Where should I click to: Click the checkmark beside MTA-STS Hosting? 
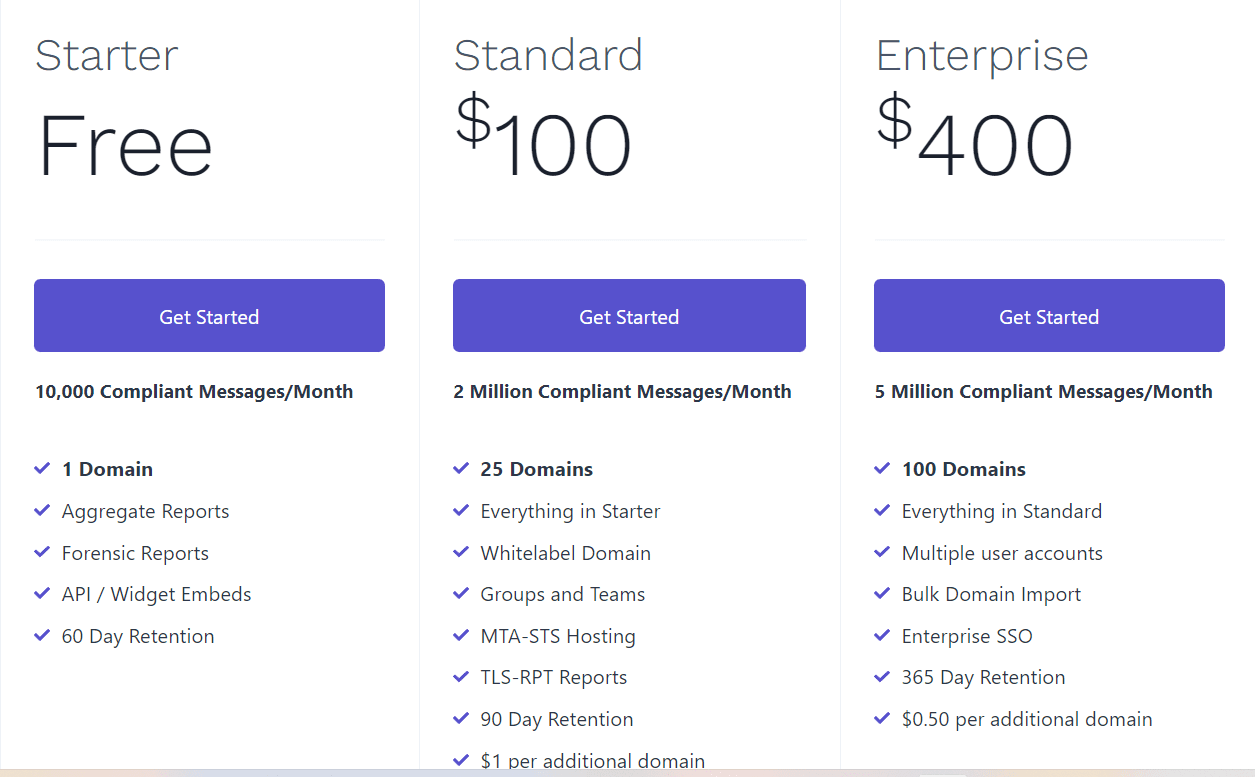pos(462,635)
